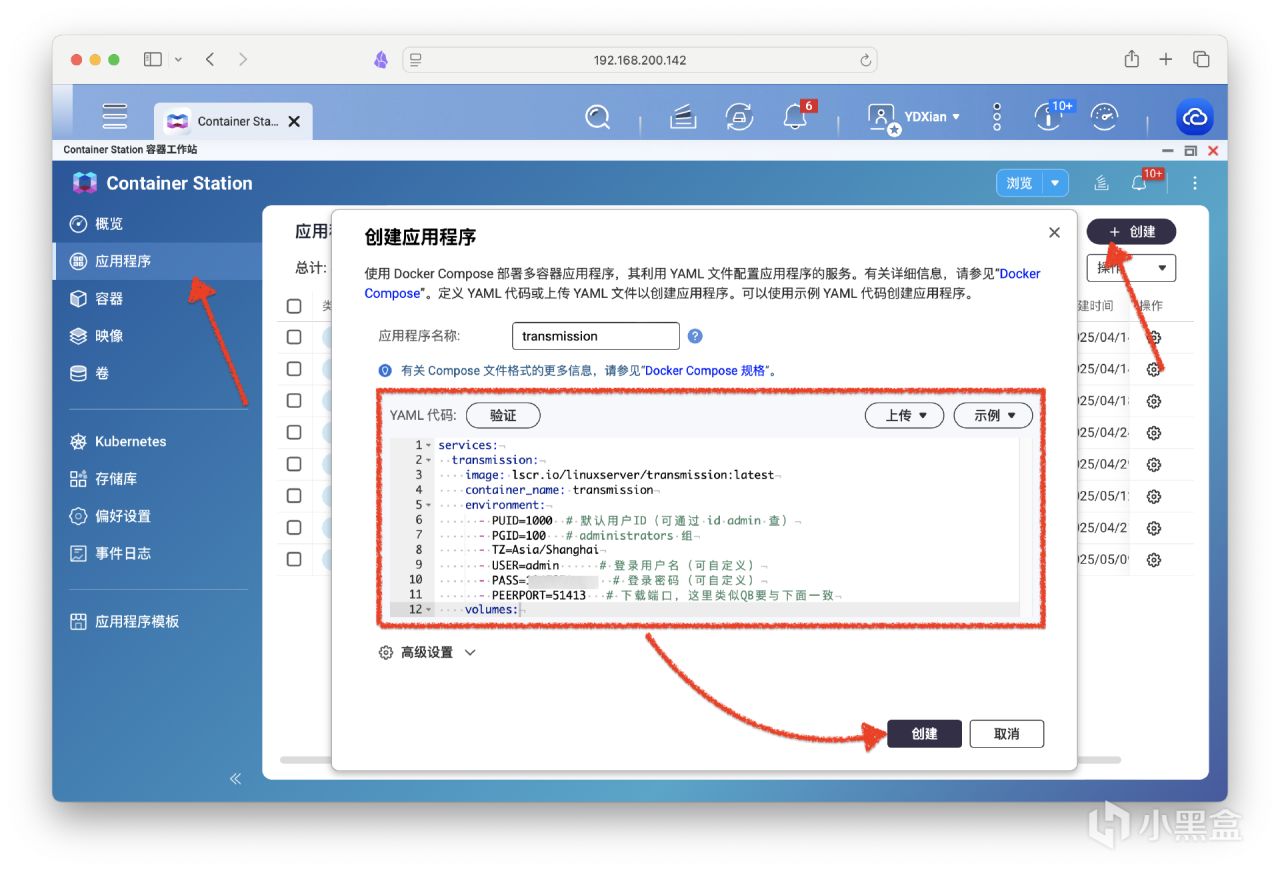
Task: Open the QTS search magnifier
Action: pyautogui.click(x=598, y=117)
